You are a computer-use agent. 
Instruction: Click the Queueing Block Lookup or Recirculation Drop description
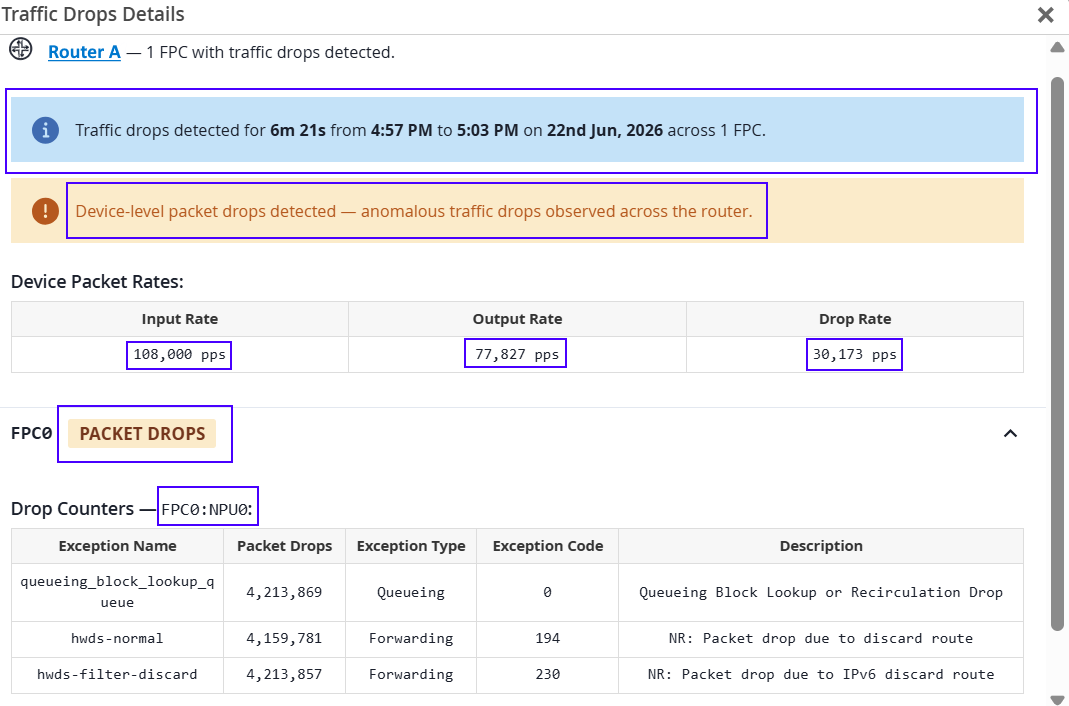(821, 592)
